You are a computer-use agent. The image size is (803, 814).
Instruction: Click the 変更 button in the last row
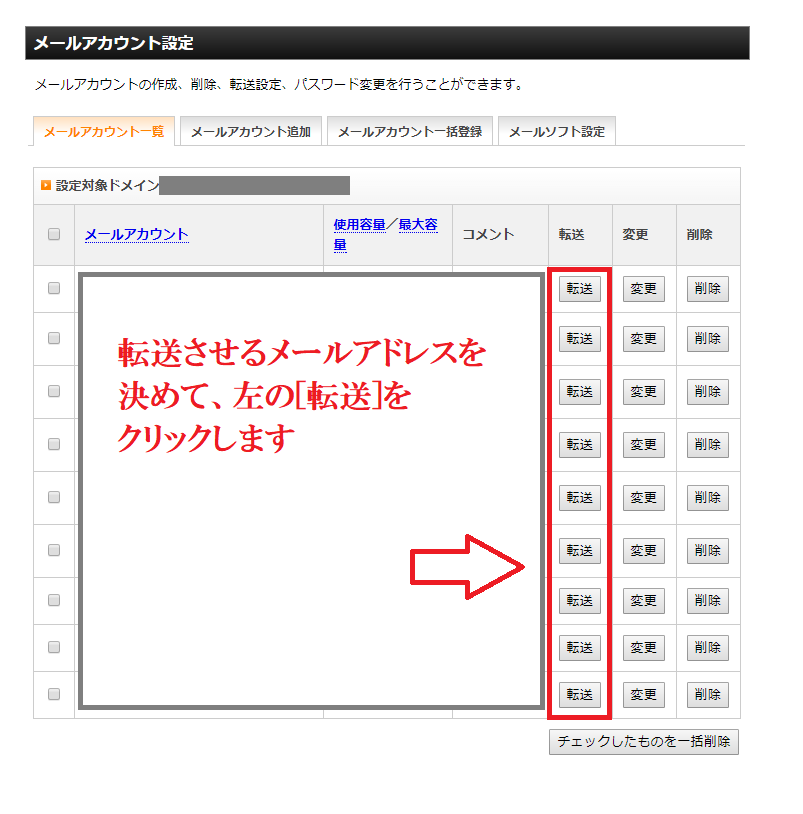[x=644, y=695]
